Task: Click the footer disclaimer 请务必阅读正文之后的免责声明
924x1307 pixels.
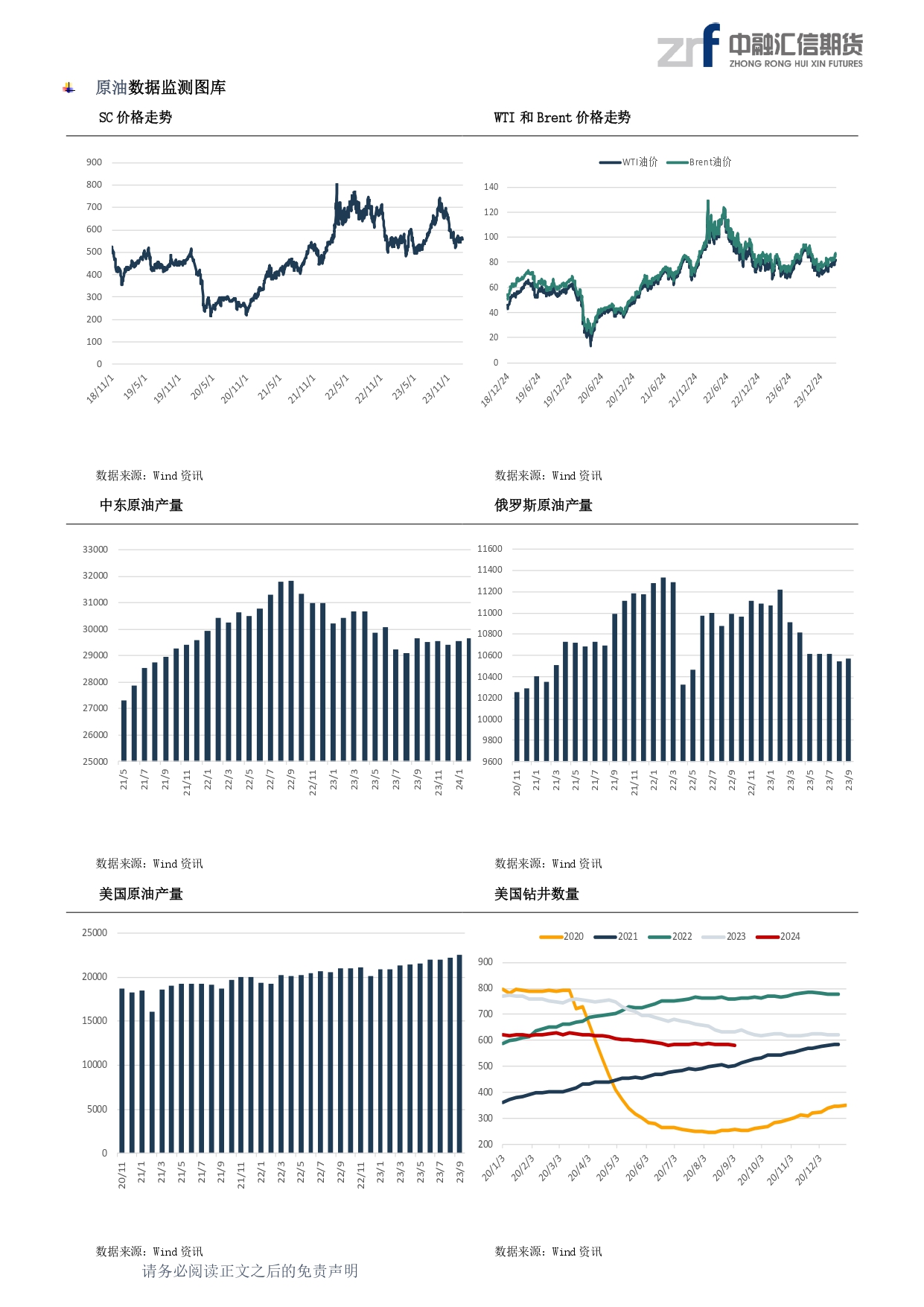Action: [x=250, y=1271]
